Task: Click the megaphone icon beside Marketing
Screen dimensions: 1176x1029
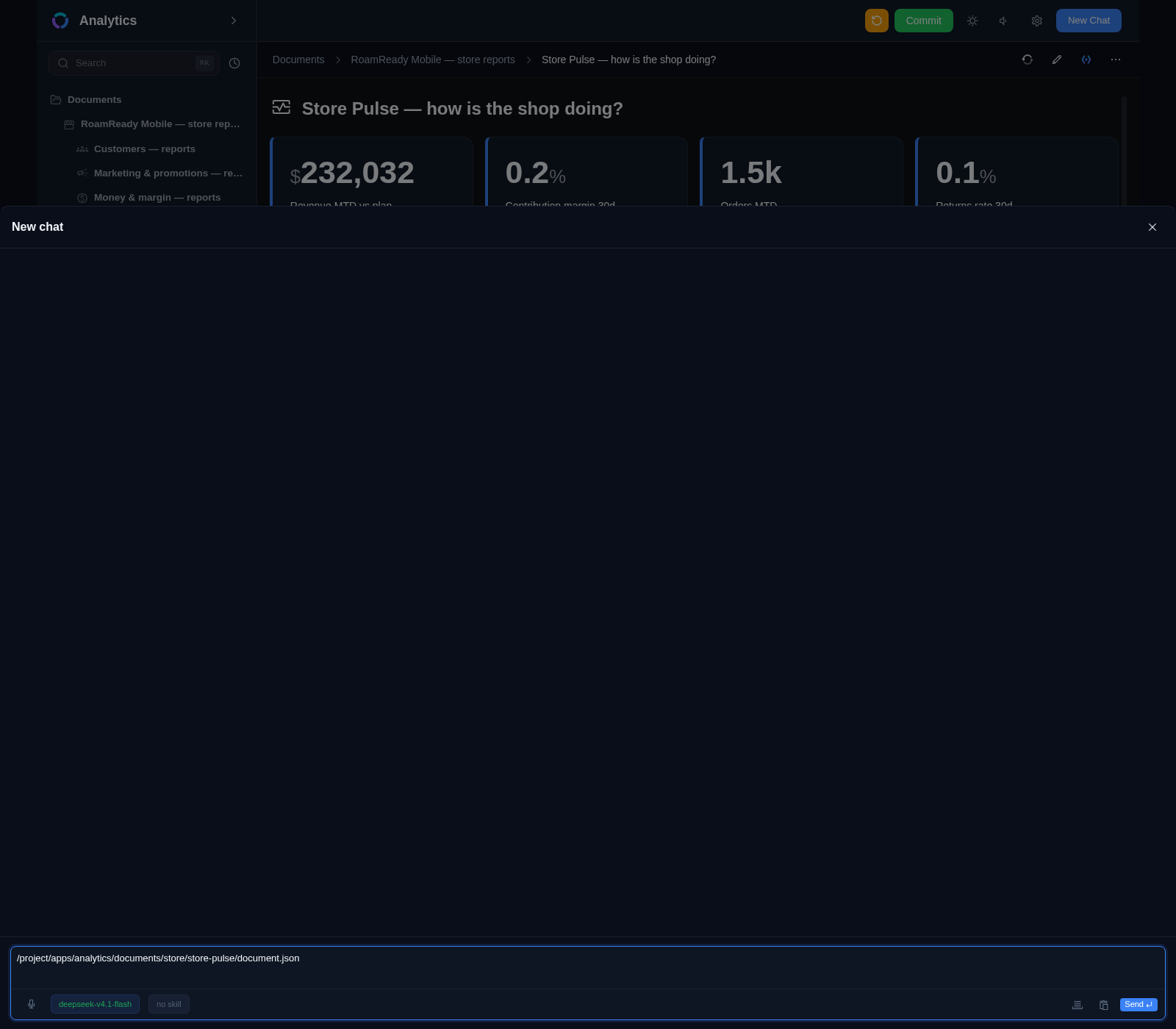Action: (82, 173)
